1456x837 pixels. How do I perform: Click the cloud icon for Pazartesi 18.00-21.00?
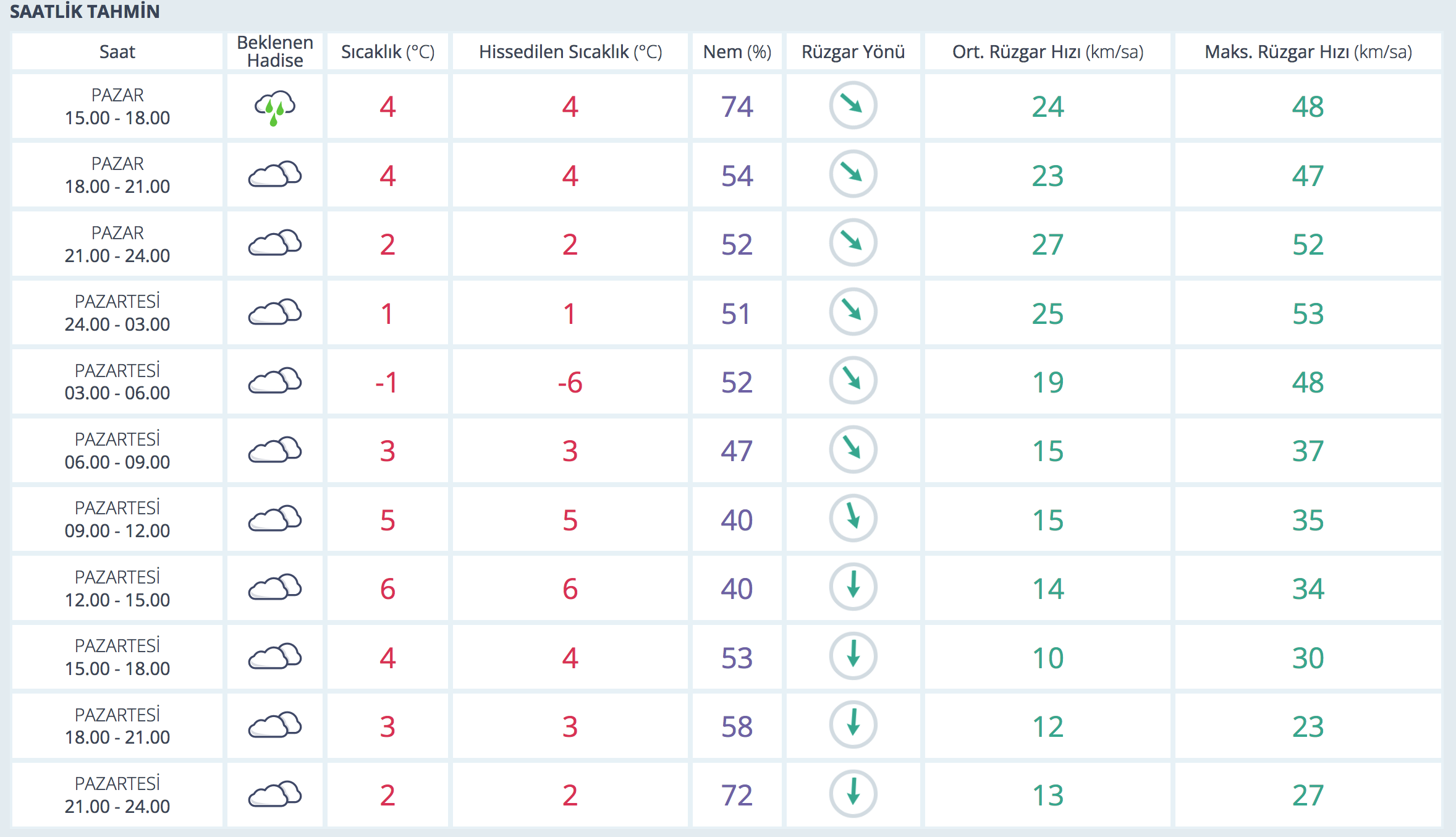point(275,726)
